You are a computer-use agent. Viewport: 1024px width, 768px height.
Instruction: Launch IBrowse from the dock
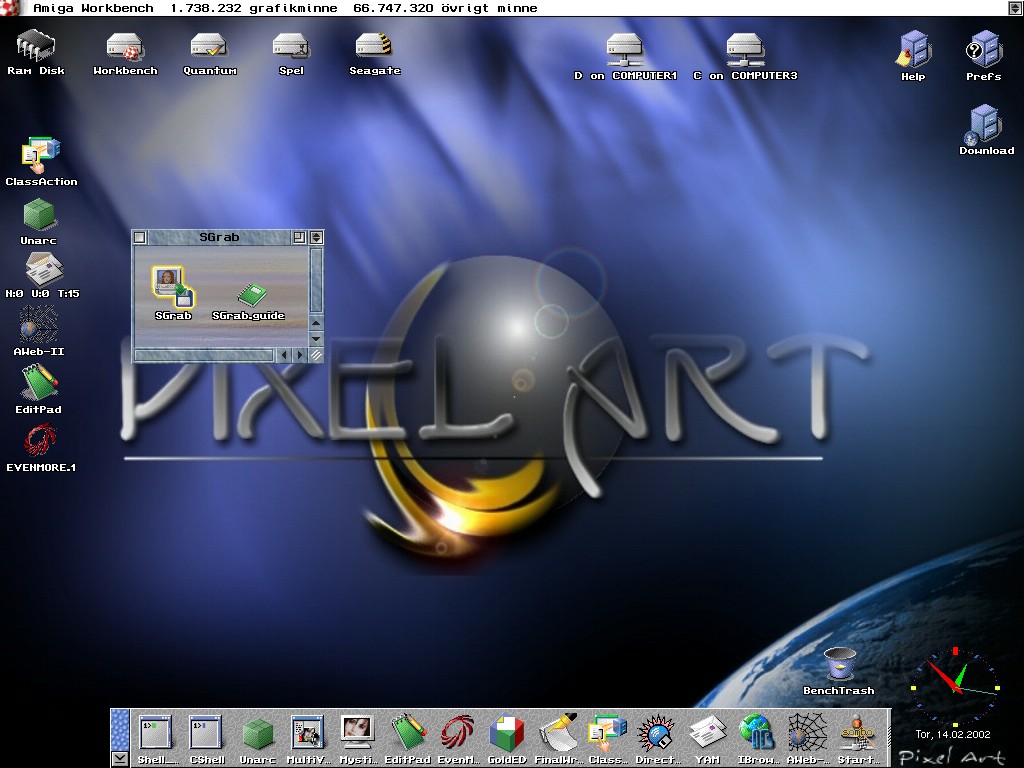757,735
